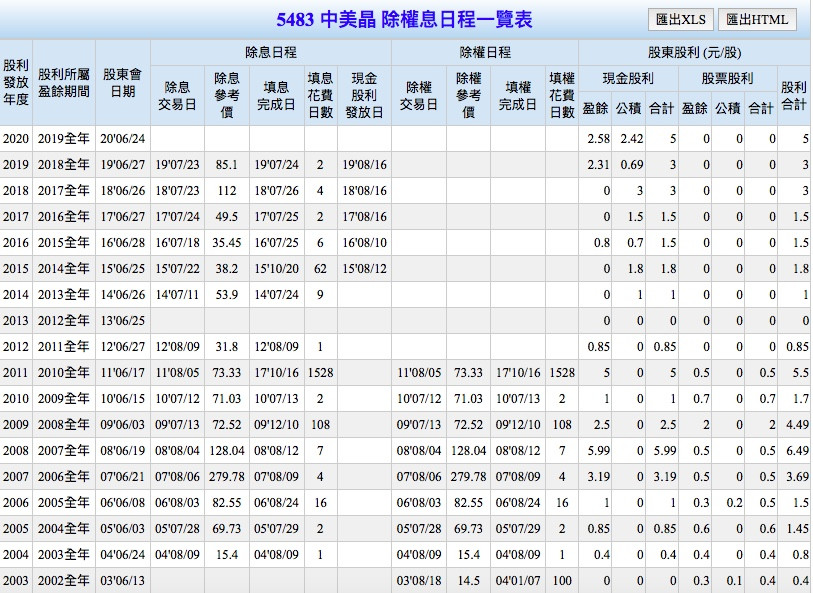The image size is (813, 593).
Task: Click the 除息日程 group header
Action: click(x=270, y=52)
